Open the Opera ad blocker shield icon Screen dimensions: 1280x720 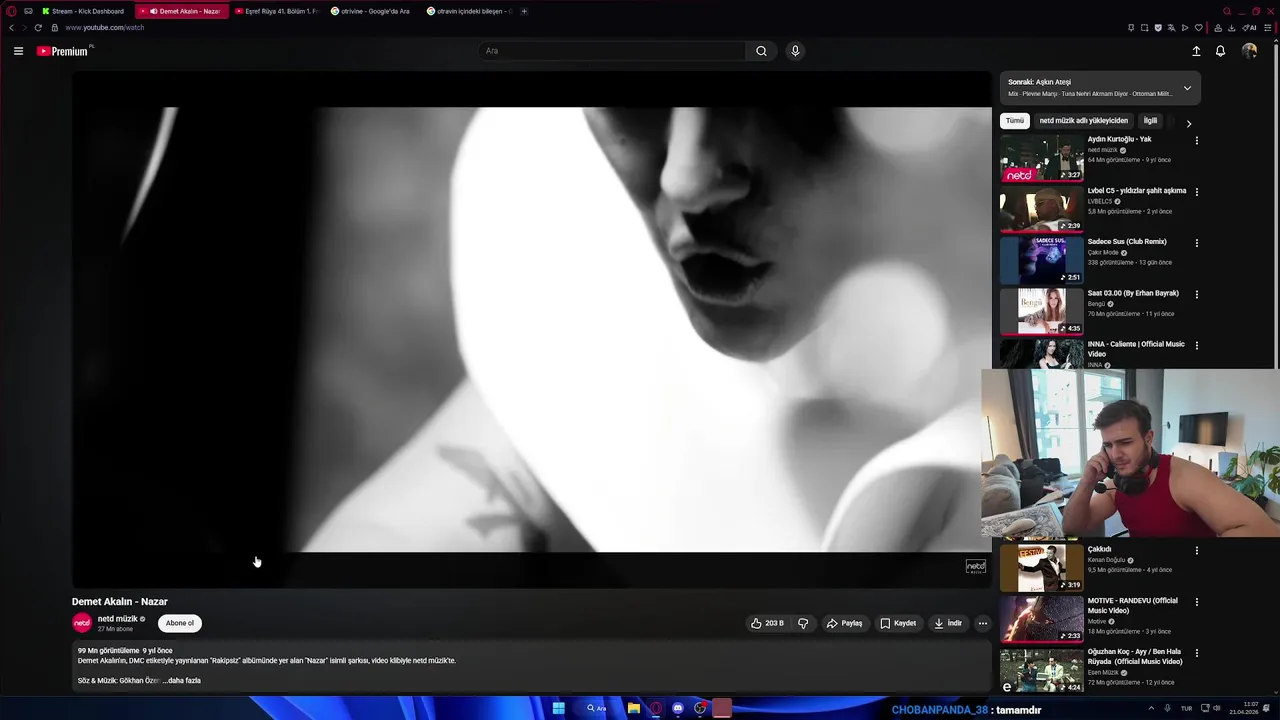1158,28
